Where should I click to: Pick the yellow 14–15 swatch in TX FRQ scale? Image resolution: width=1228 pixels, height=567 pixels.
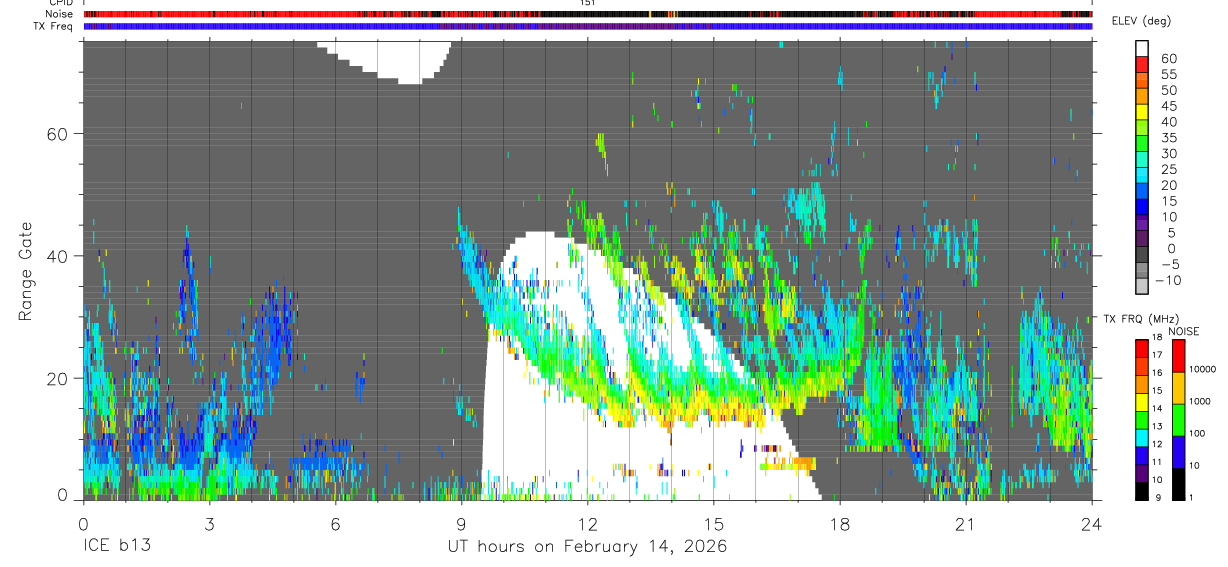click(x=1142, y=402)
